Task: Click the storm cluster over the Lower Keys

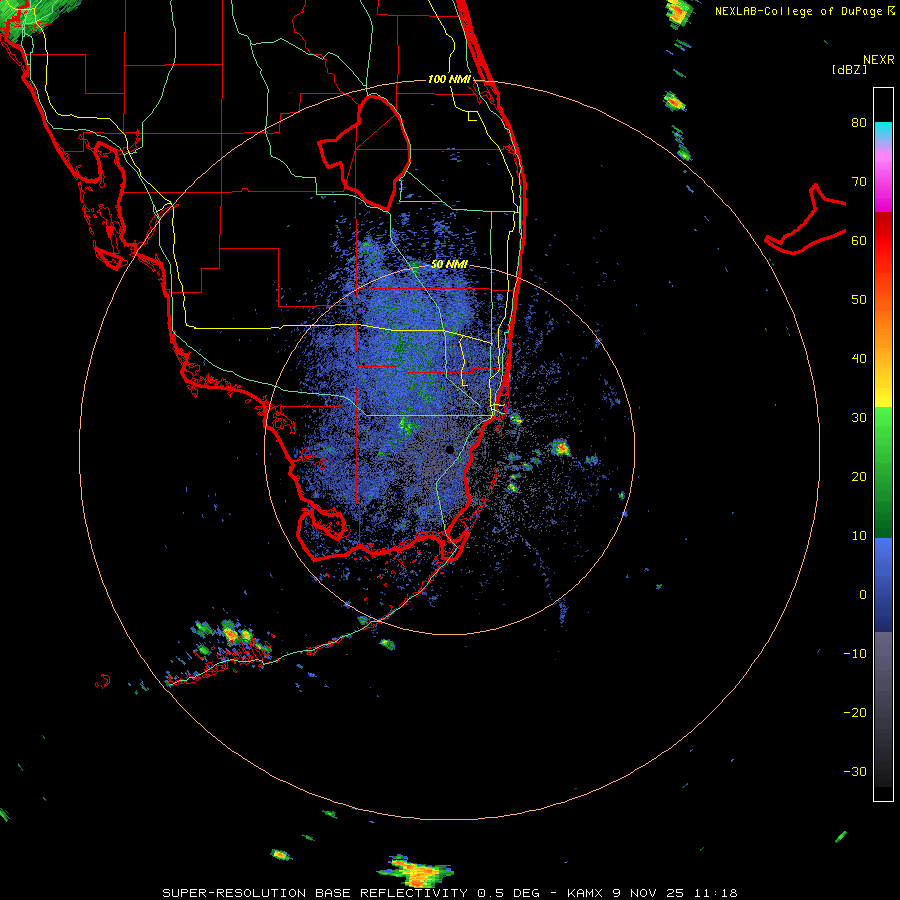Action: (x=230, y=637)
